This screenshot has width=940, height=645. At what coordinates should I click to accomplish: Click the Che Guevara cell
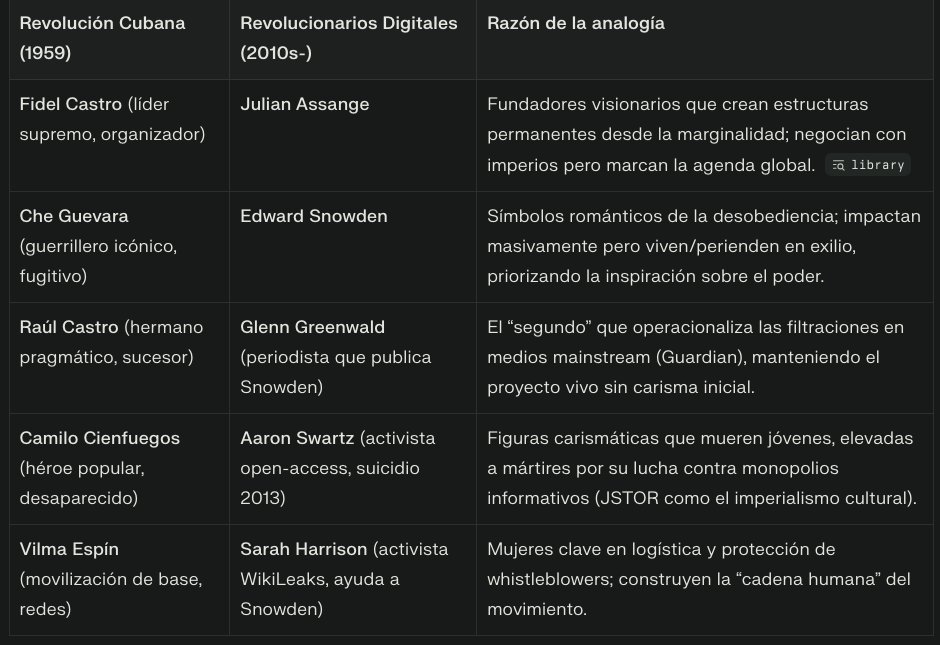pyautogui.click(x=119, y=247)
